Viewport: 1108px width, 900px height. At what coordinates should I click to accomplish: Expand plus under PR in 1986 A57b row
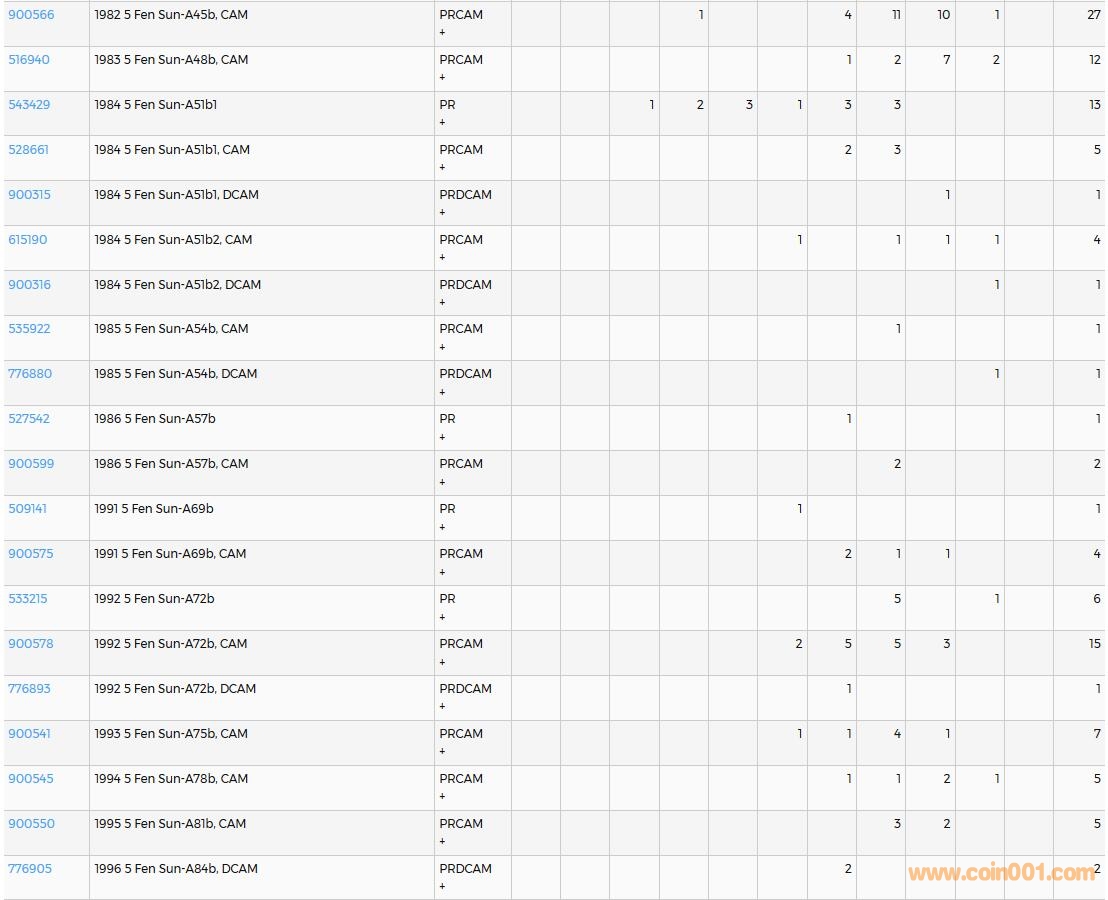click(x=443, y=437)
